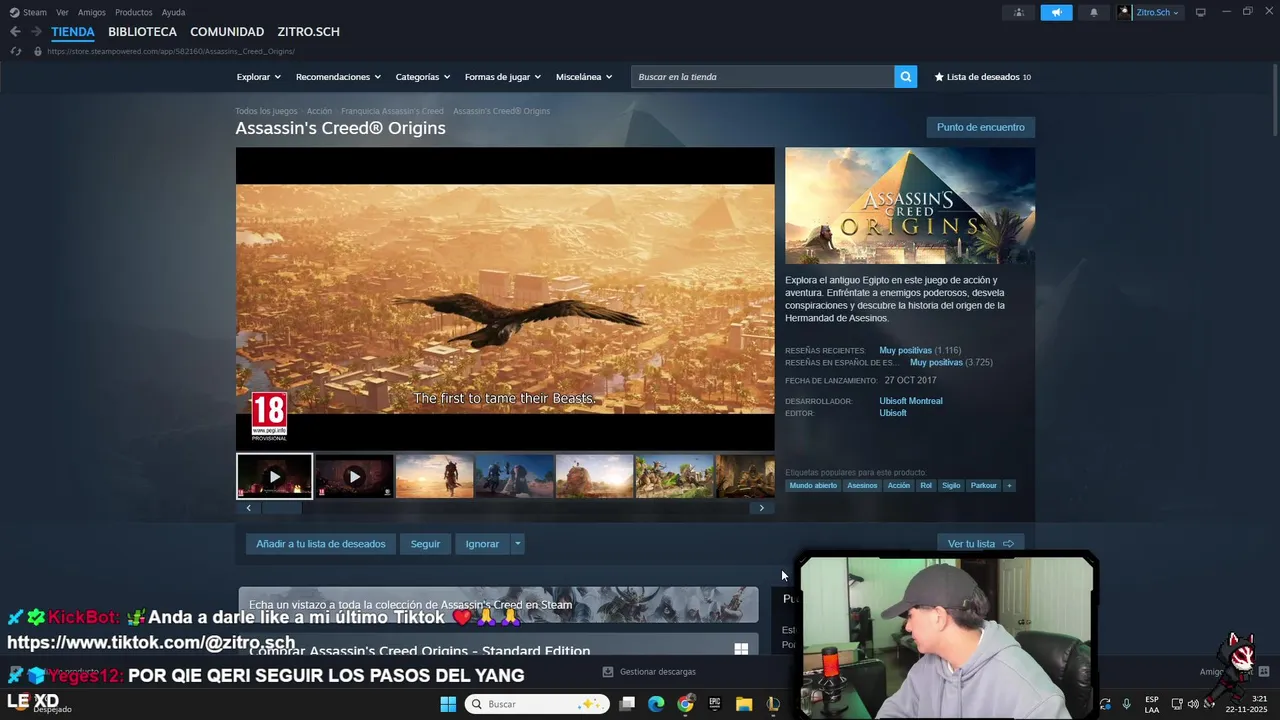Open the ZITRO.SCH profile tab

[308, 32]
